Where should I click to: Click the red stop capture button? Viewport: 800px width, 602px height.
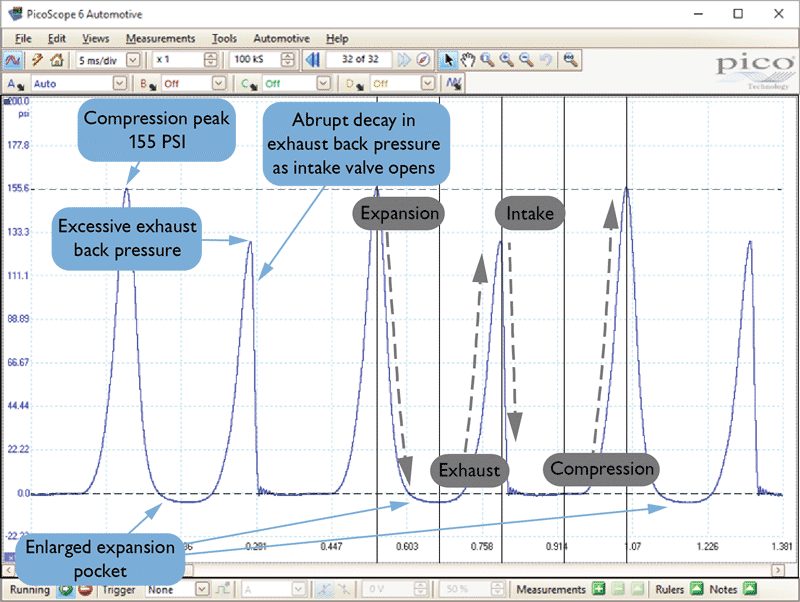pos(85,589)
